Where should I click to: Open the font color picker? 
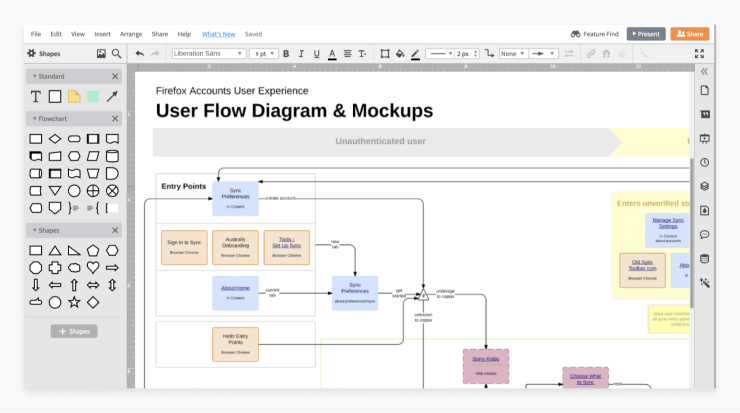click(332, 54)
